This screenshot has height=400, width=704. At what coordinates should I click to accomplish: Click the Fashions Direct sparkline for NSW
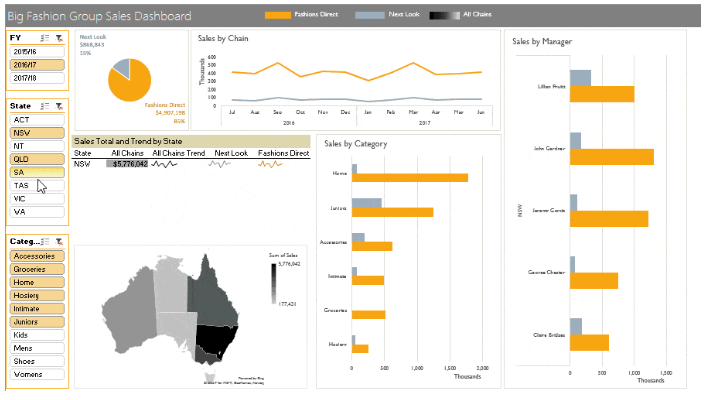point(270,164)
